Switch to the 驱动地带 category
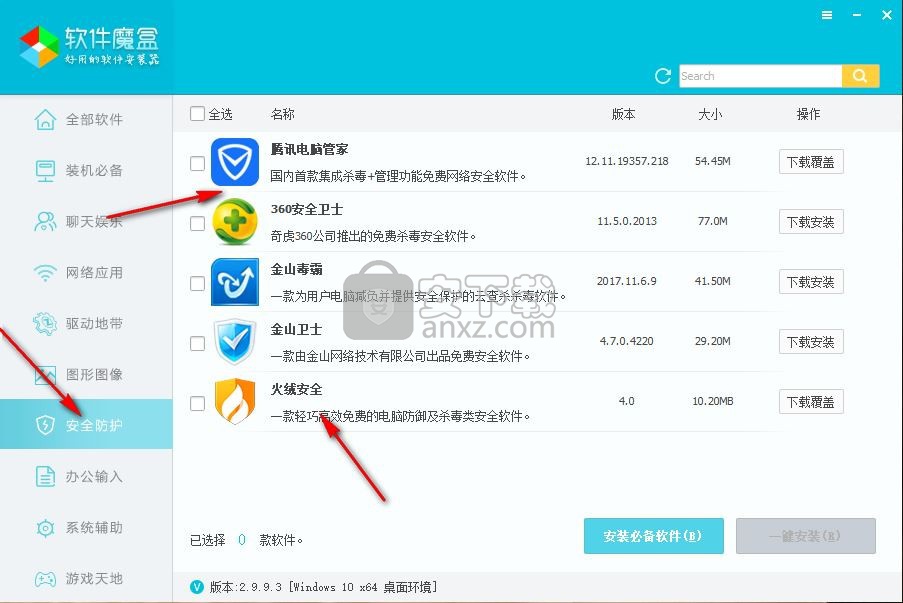903x603 pixels. coord(86,324)
